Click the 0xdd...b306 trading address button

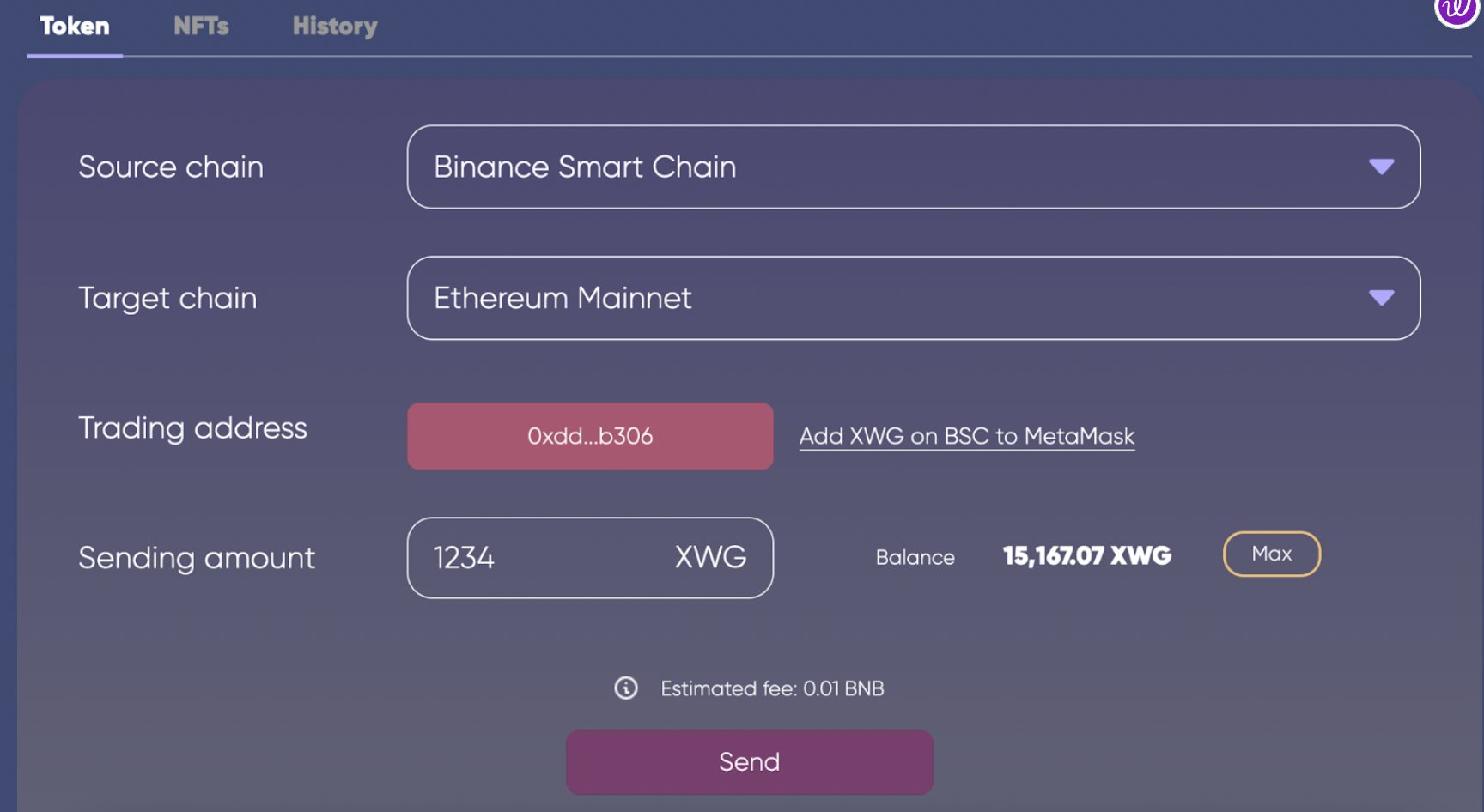coord(590,436)
